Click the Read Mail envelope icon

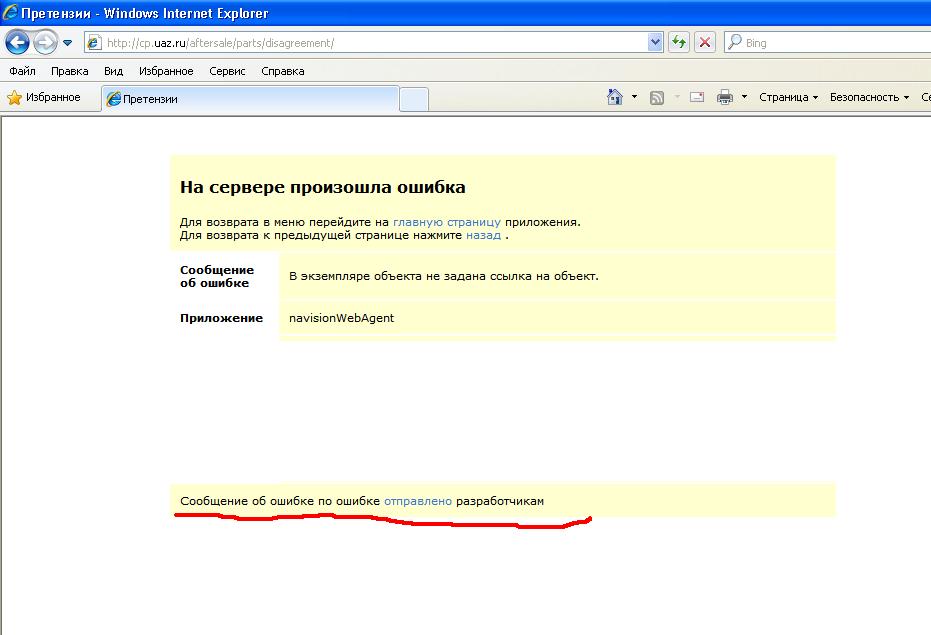tap(697, 97)
